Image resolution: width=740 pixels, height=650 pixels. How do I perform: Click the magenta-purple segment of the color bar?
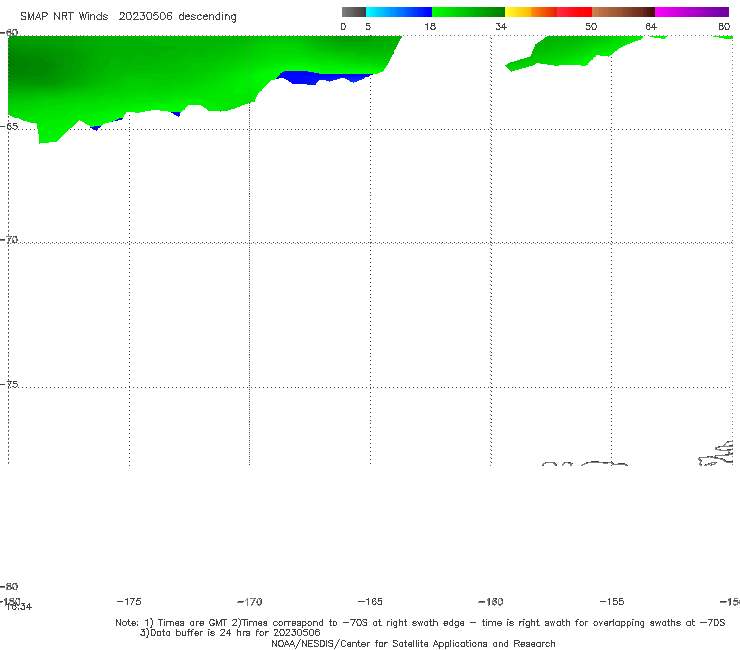point(692,12)
